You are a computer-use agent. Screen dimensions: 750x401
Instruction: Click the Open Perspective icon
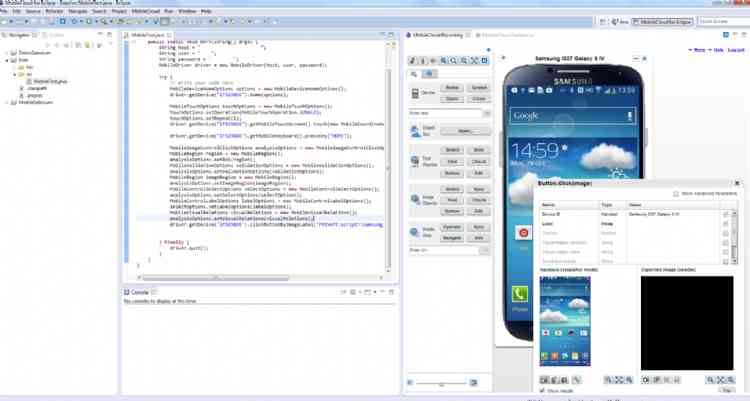coord(602,22)
